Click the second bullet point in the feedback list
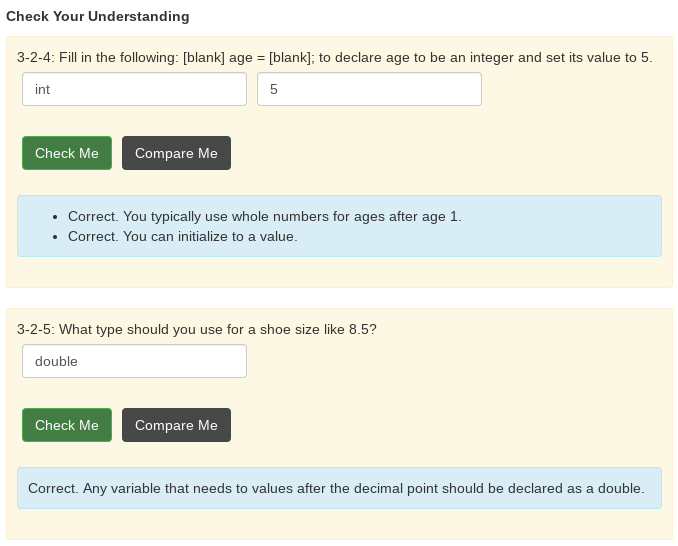 coord(54,237)
